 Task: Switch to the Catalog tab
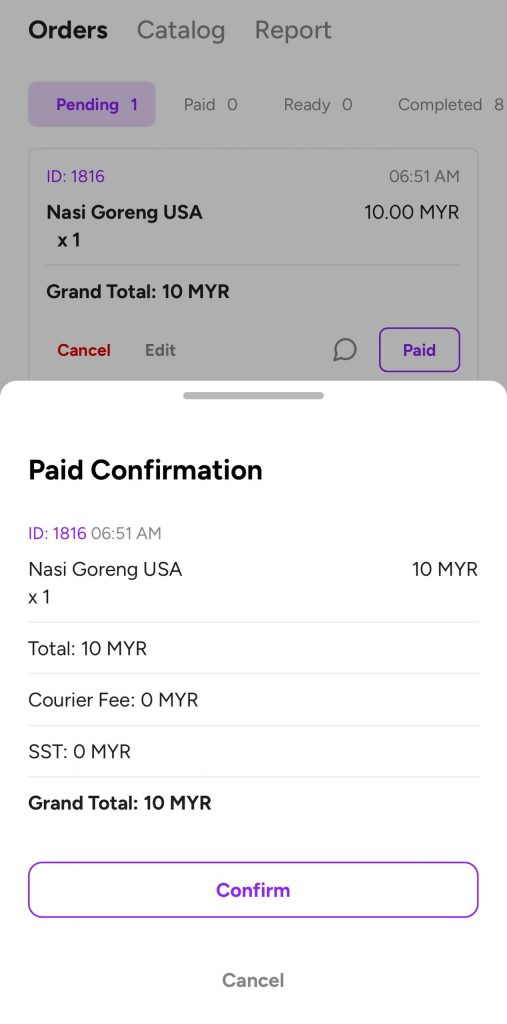tap(180, 30)
